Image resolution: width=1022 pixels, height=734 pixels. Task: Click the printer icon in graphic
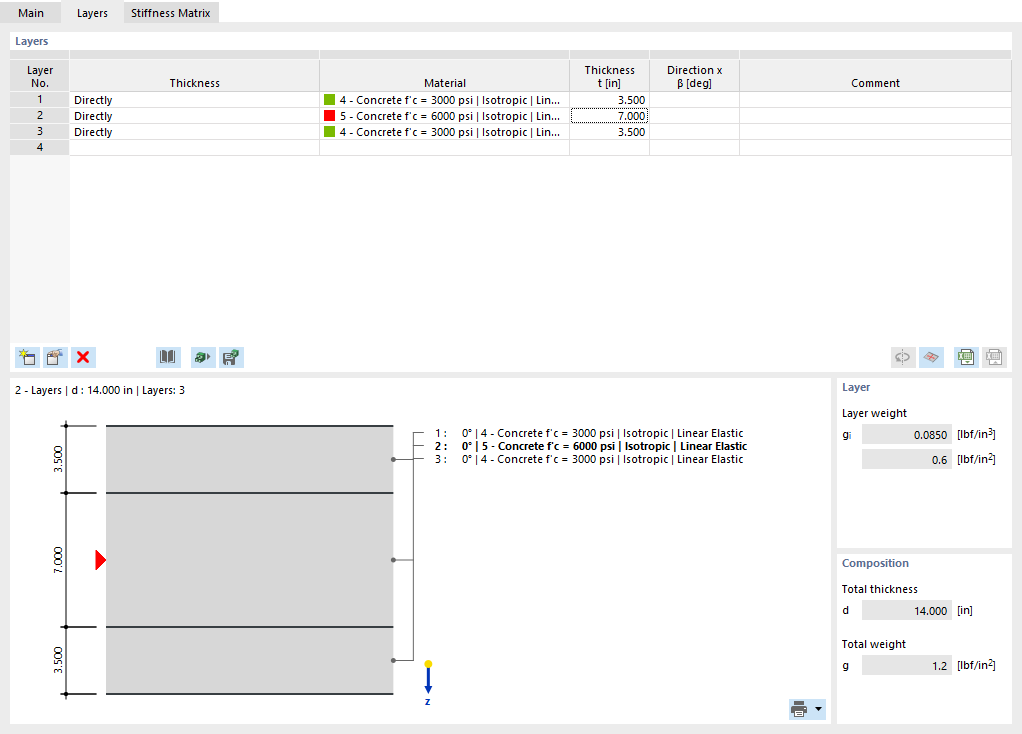pyautogui.click(x=799, y=709)
